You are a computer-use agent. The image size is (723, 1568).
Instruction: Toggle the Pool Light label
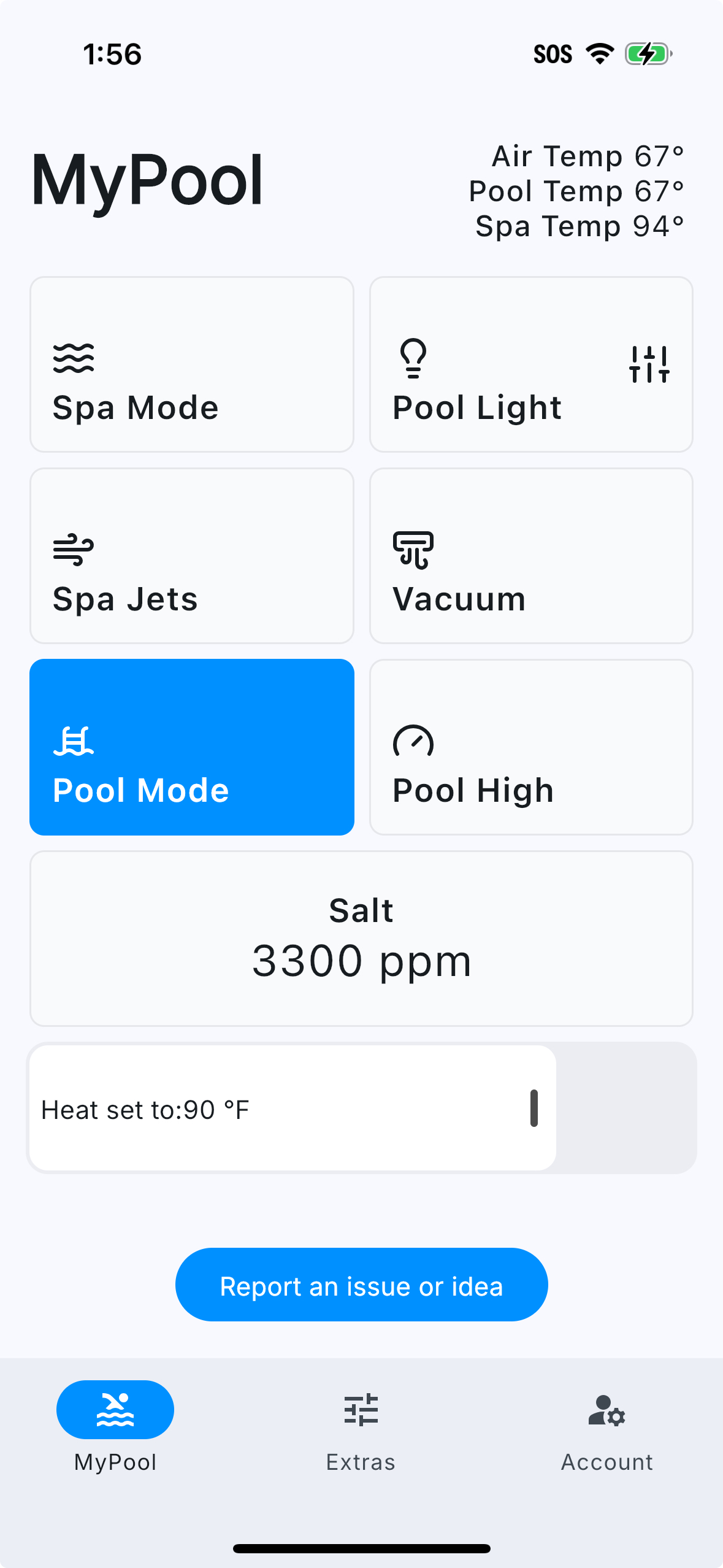(x=476, y=408)
